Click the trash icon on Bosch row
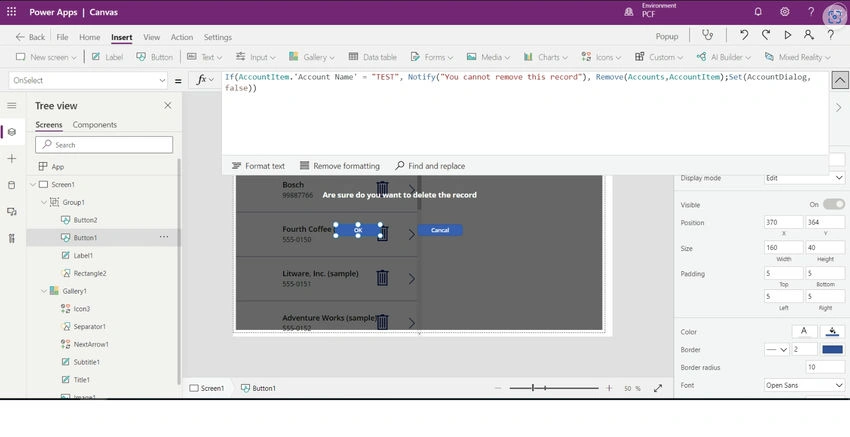The image size is (850, 437). [382, 188]
